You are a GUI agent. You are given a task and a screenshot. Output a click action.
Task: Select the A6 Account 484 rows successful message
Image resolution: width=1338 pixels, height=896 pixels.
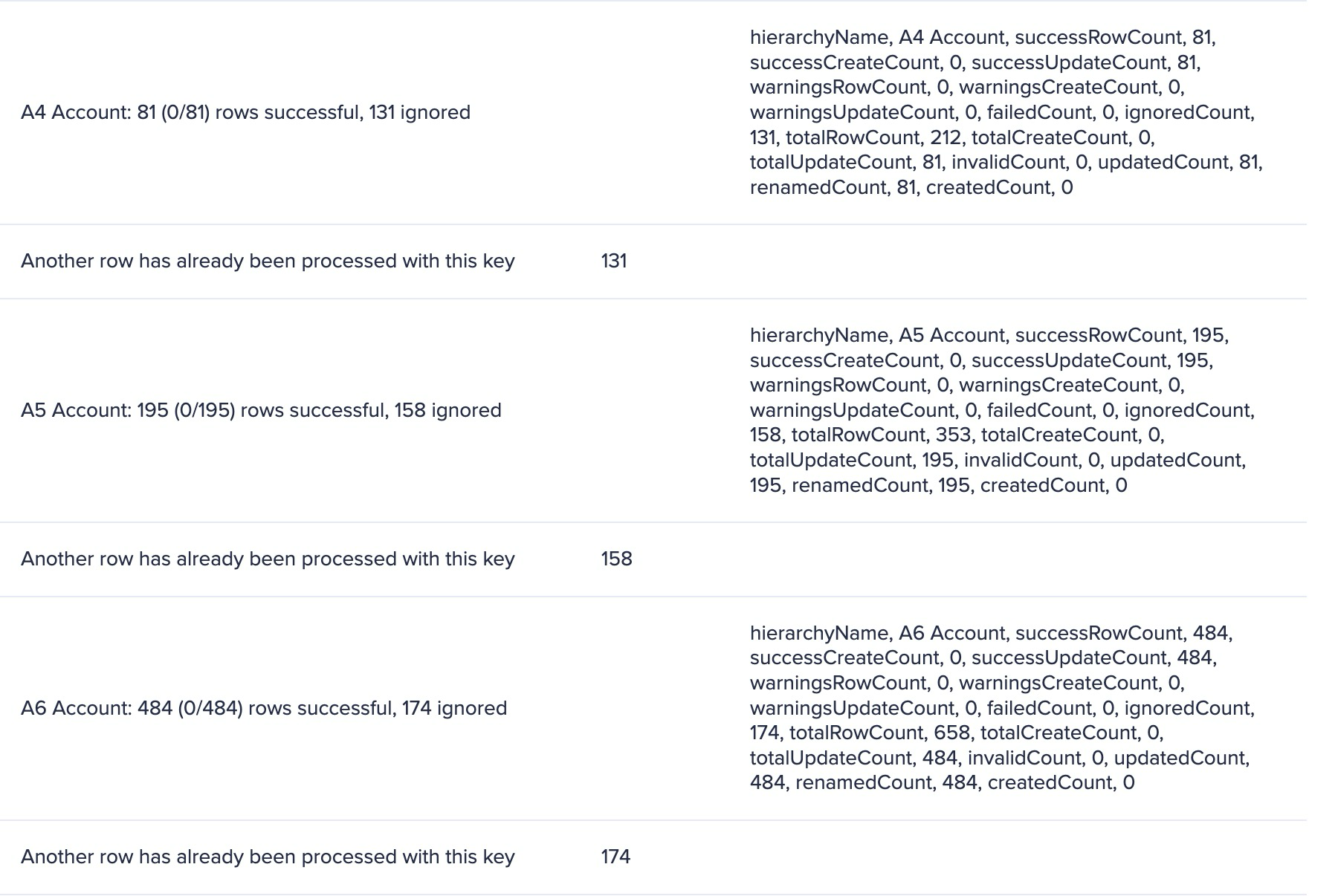coord(264,708)
